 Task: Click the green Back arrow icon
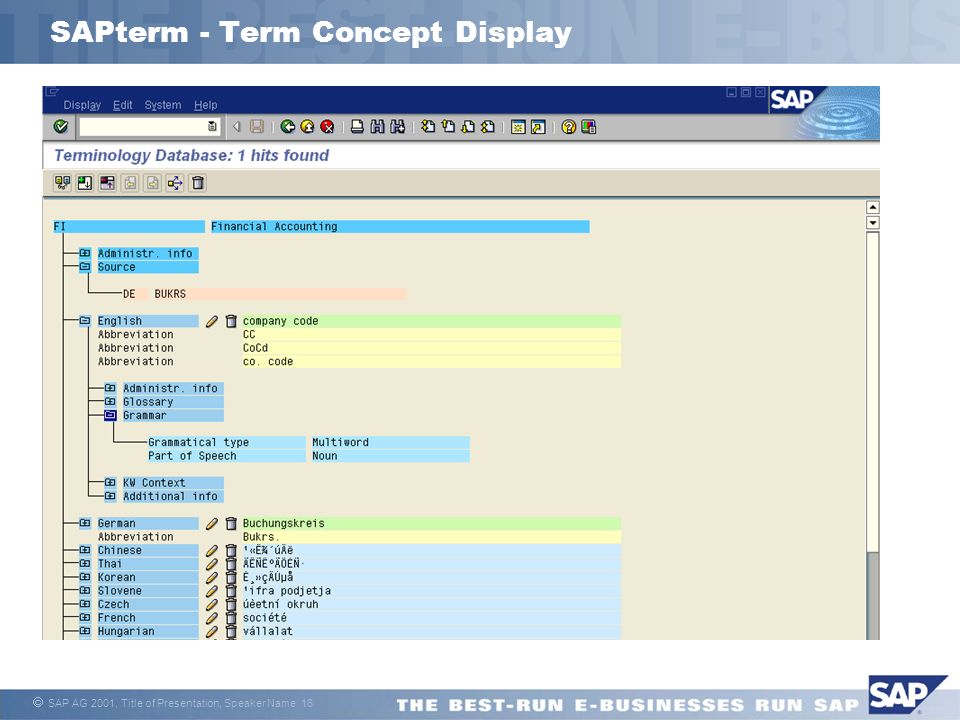point(288,127)
